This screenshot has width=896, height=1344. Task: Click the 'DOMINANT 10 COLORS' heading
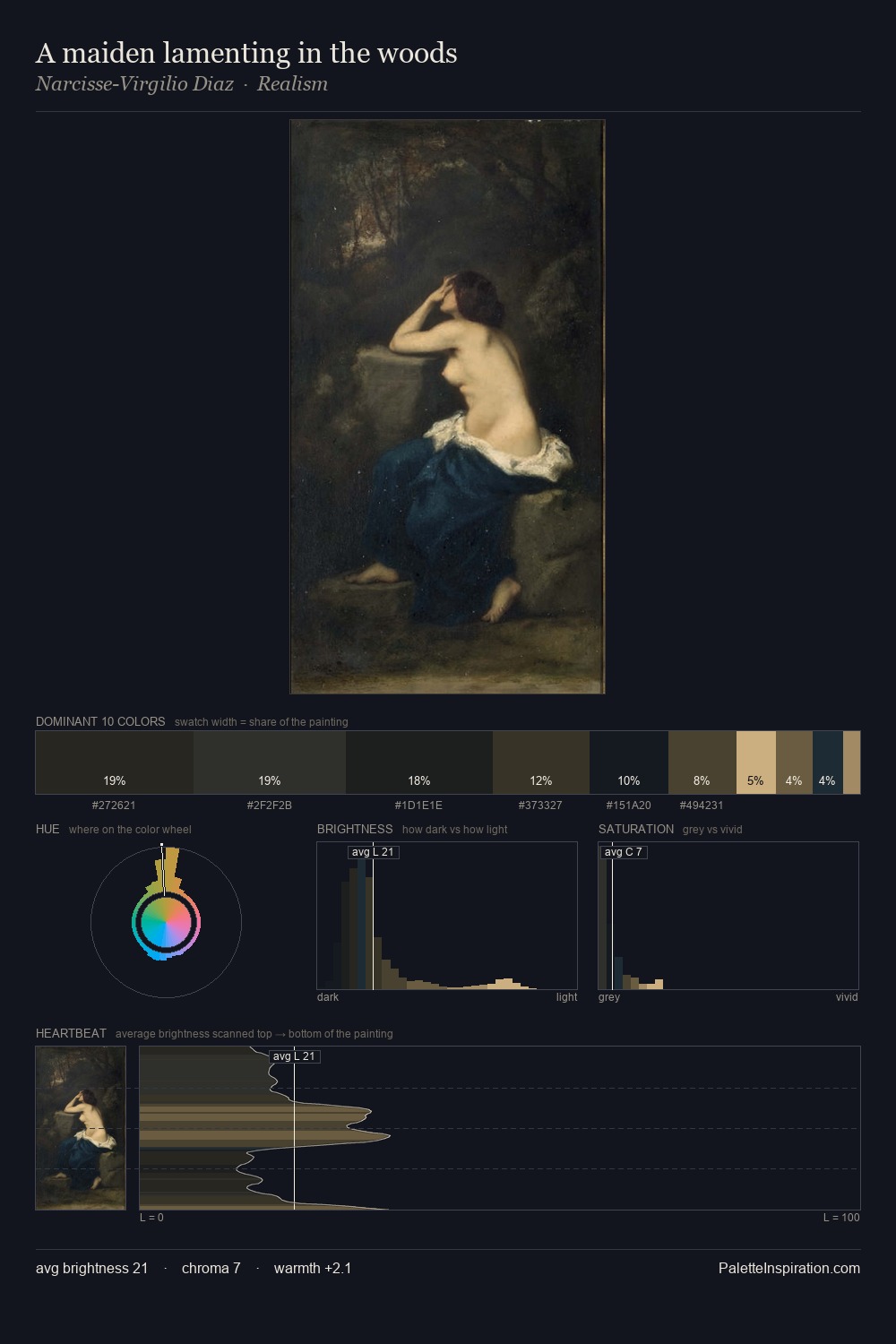[x=100, y=721]
